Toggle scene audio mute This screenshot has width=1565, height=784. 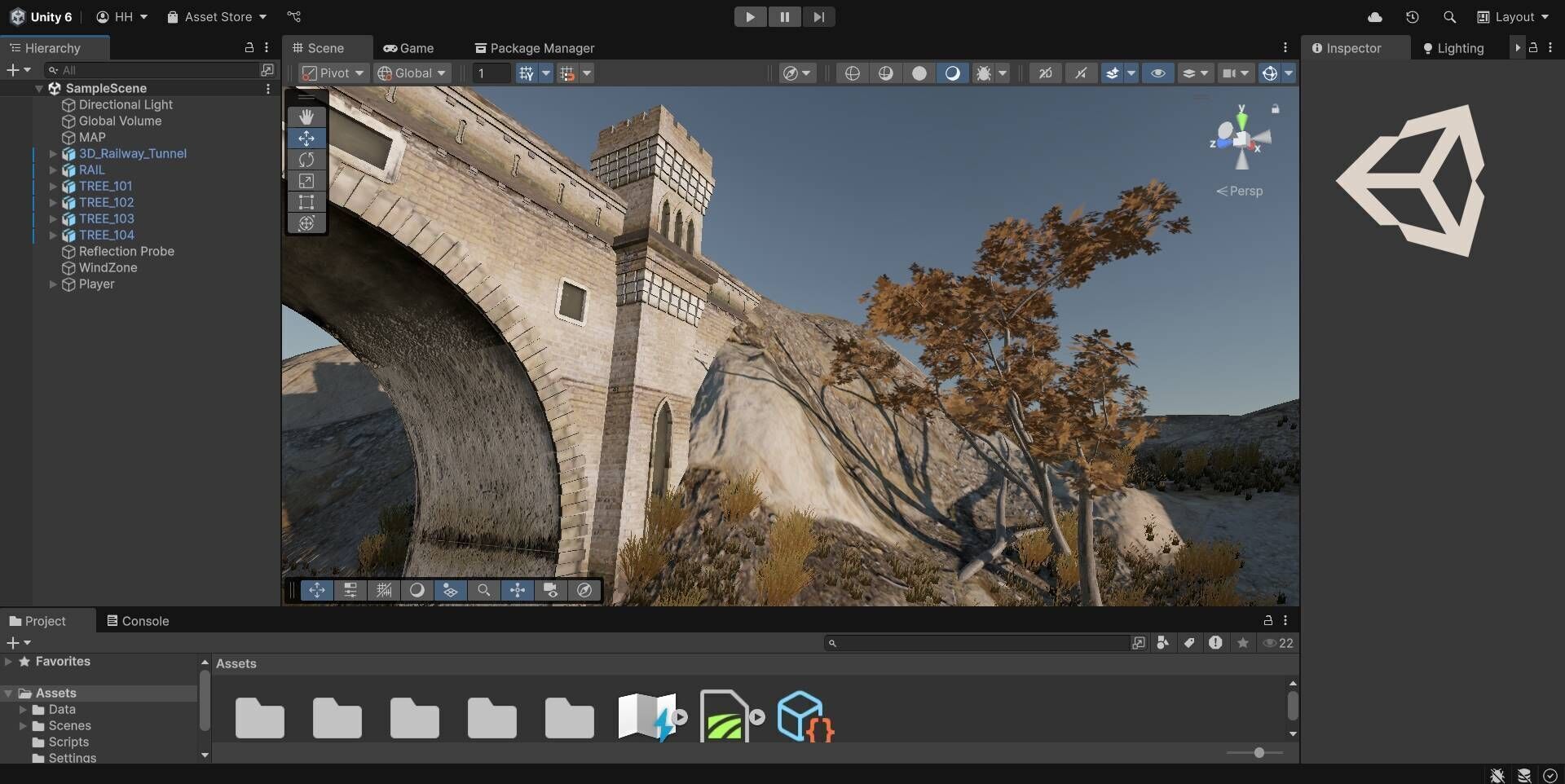[x=1081, y=73]
